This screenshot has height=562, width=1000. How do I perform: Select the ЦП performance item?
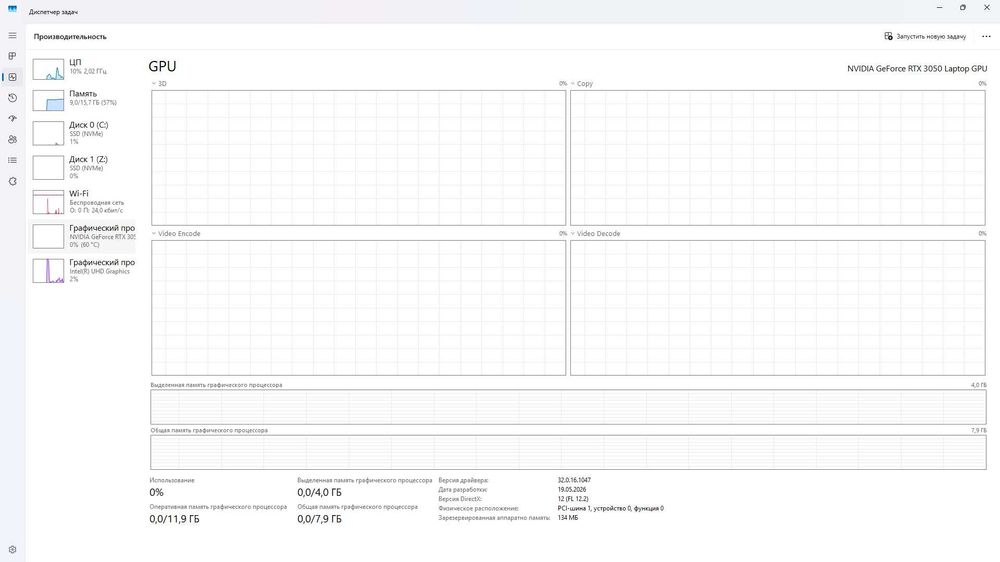pyautogui.click(x=82, y=68)
